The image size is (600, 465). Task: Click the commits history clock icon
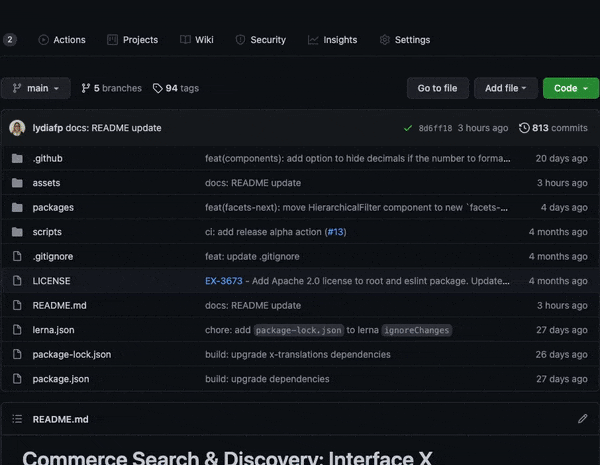click(x=524, y=128)
